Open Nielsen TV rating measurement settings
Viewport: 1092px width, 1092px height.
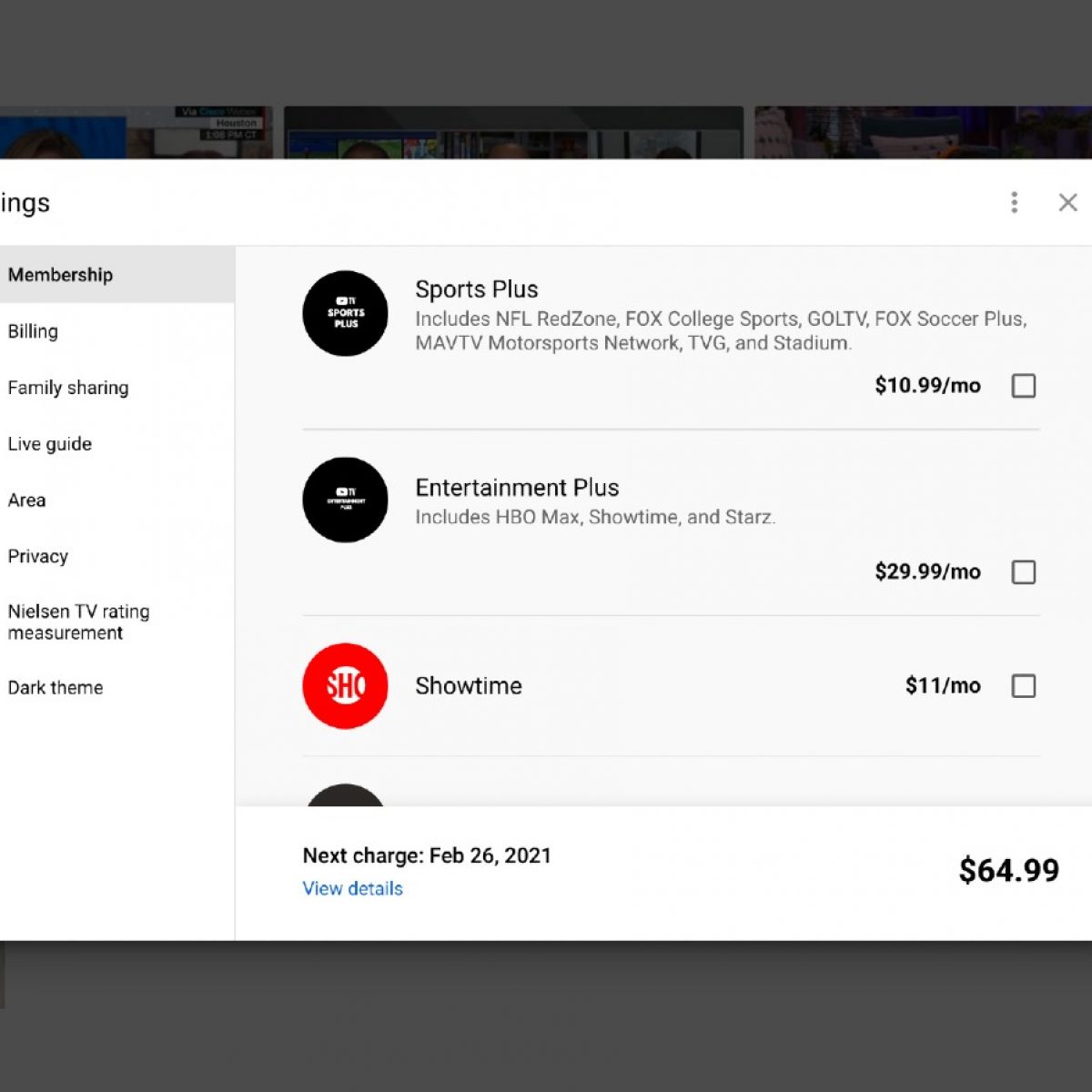click(78, 622)
